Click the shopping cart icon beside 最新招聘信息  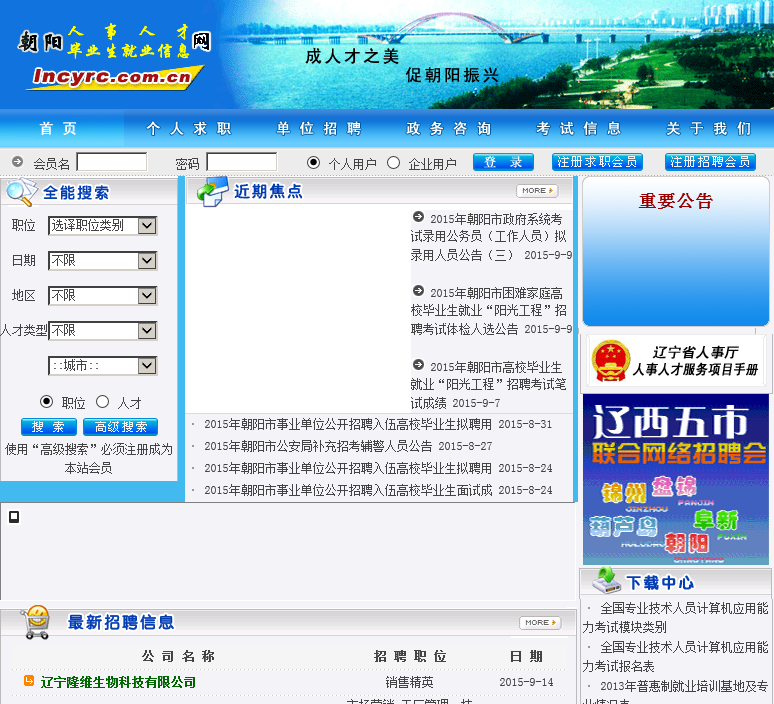pyautogui.click(x=35, y=623)
